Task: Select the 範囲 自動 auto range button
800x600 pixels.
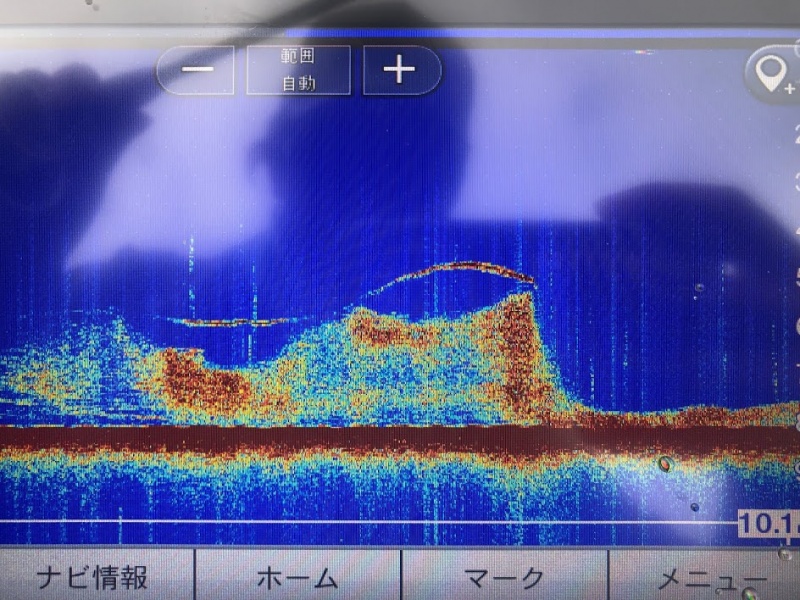Action: point(298,70)
